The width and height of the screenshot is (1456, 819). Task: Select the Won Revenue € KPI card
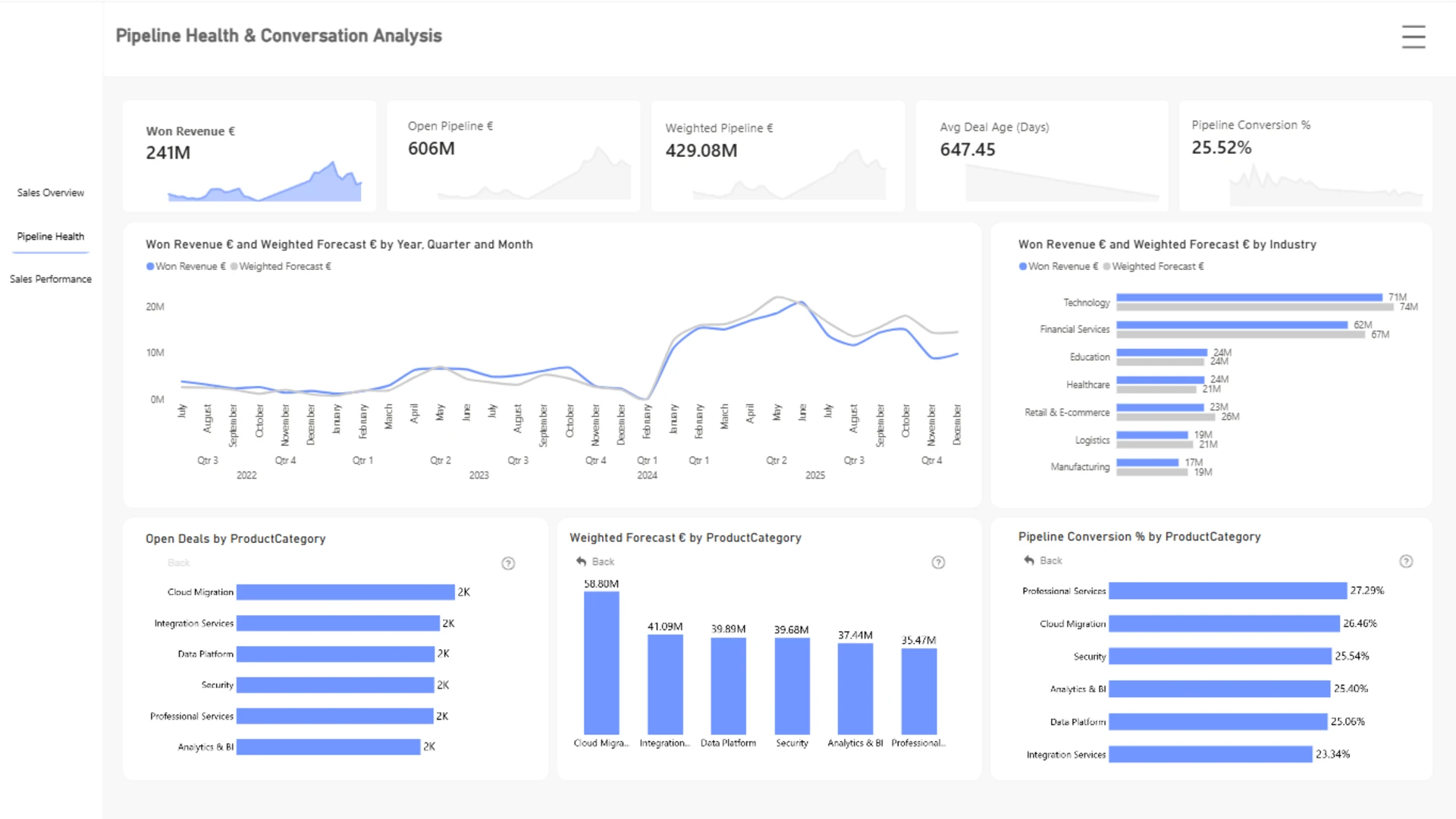coord(249,155)
